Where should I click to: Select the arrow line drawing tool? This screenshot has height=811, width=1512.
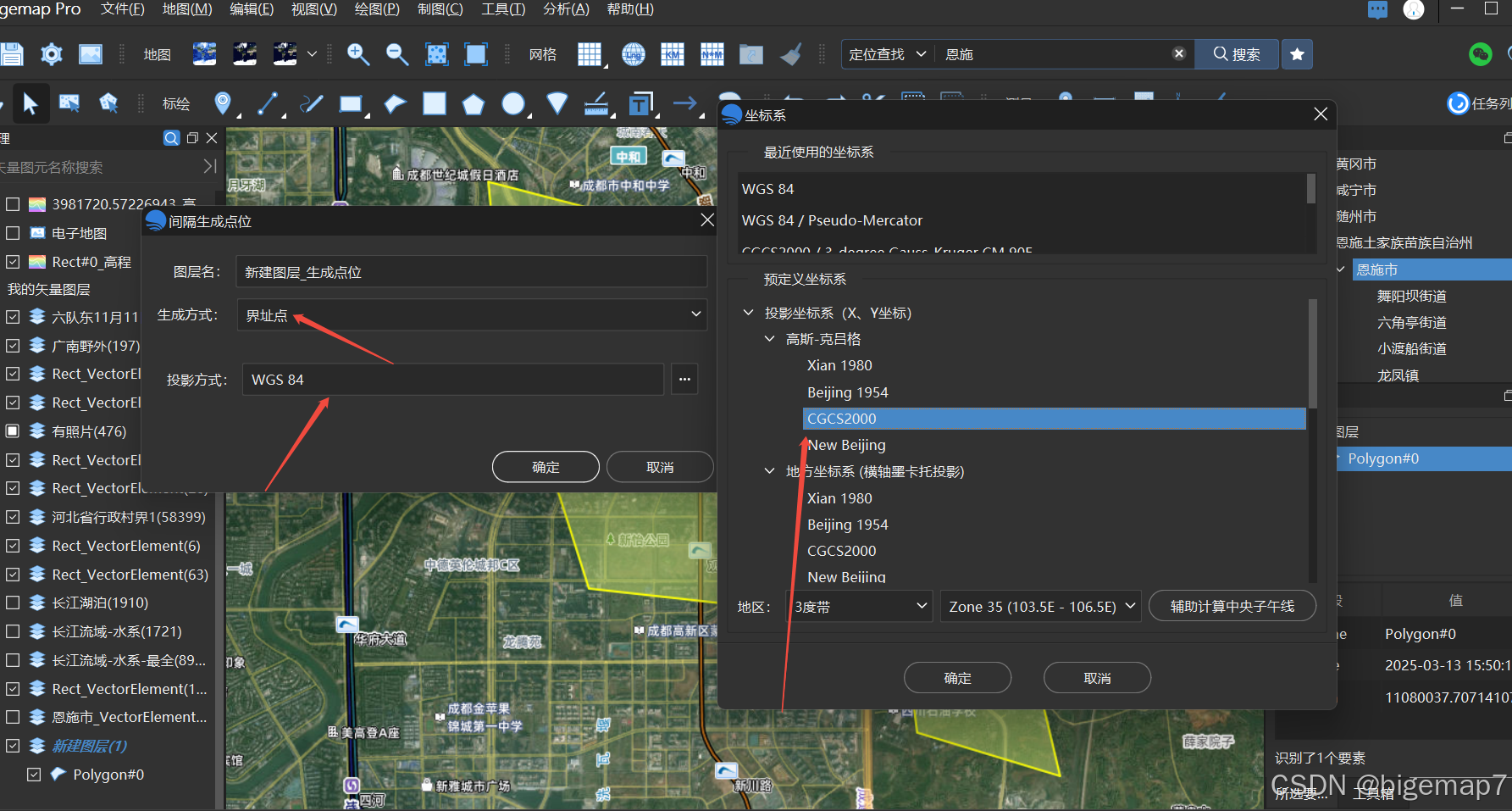point(685,103)
